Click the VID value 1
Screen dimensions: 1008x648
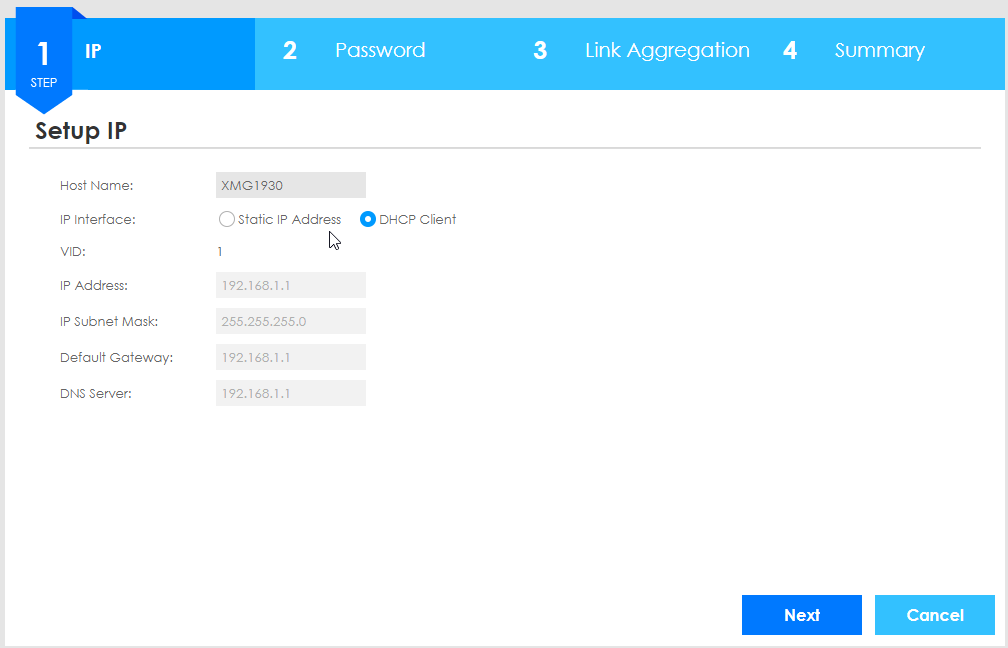220,252
